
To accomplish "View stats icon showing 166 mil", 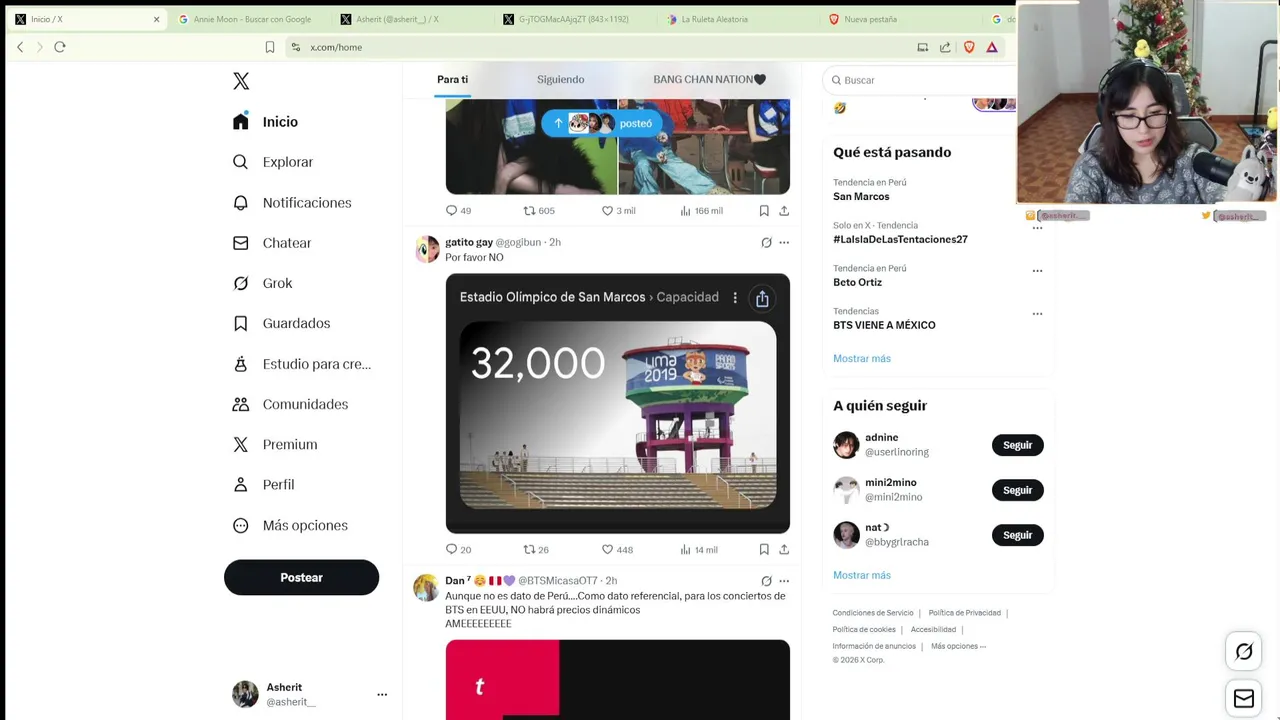I will [x=686, y=210].
